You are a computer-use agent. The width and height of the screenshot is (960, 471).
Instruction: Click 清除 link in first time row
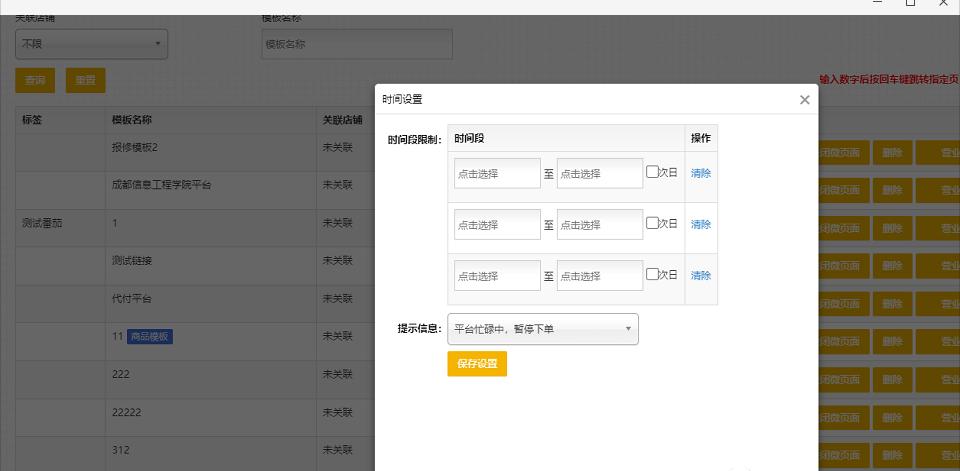tap(701, 173)
